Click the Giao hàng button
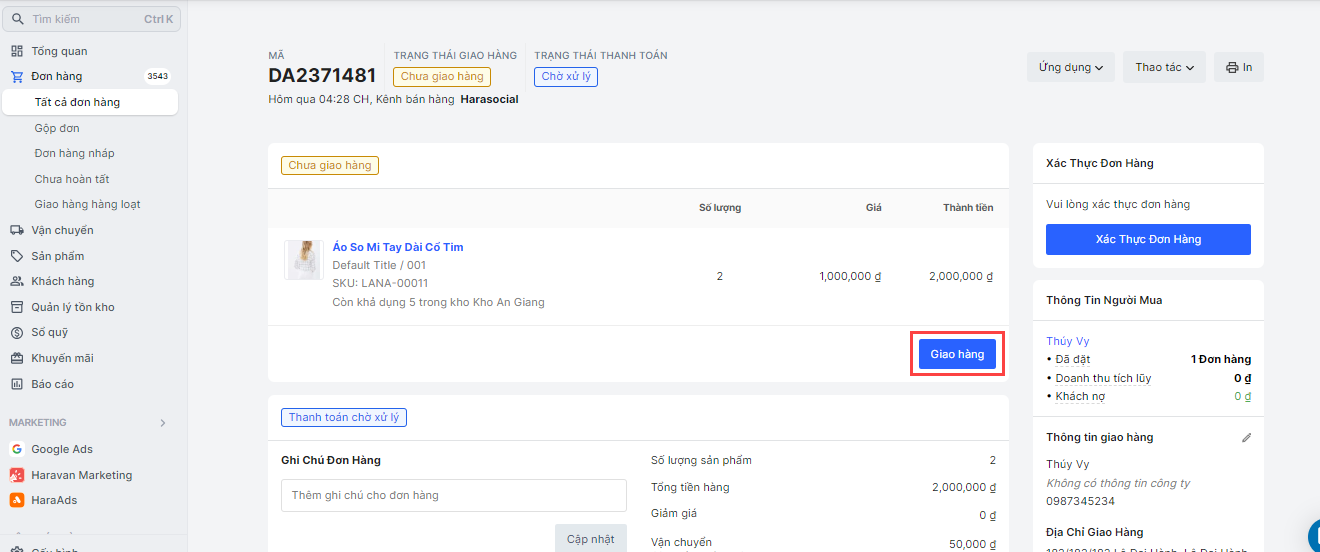 coord(957,354)
